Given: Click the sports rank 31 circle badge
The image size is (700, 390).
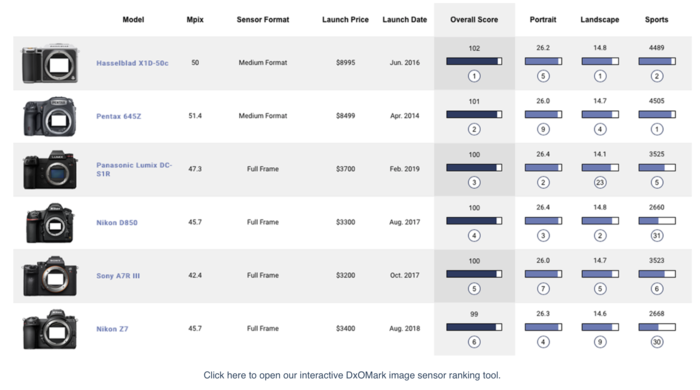Looking at the screenshot, I should (657, 236).
